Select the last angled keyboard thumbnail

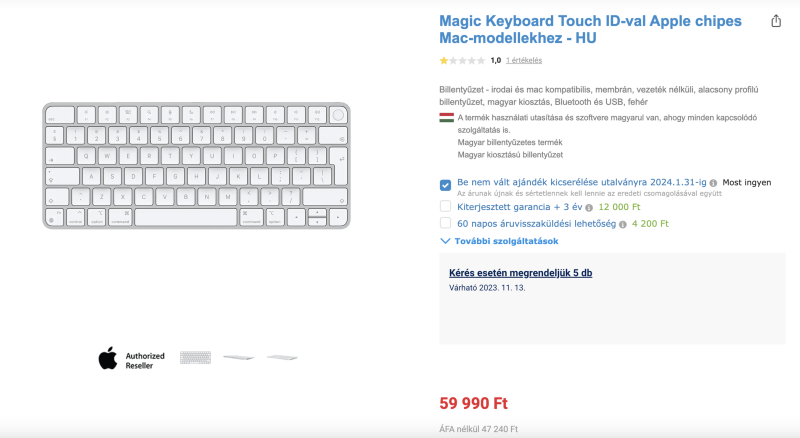tap(282, 357)
